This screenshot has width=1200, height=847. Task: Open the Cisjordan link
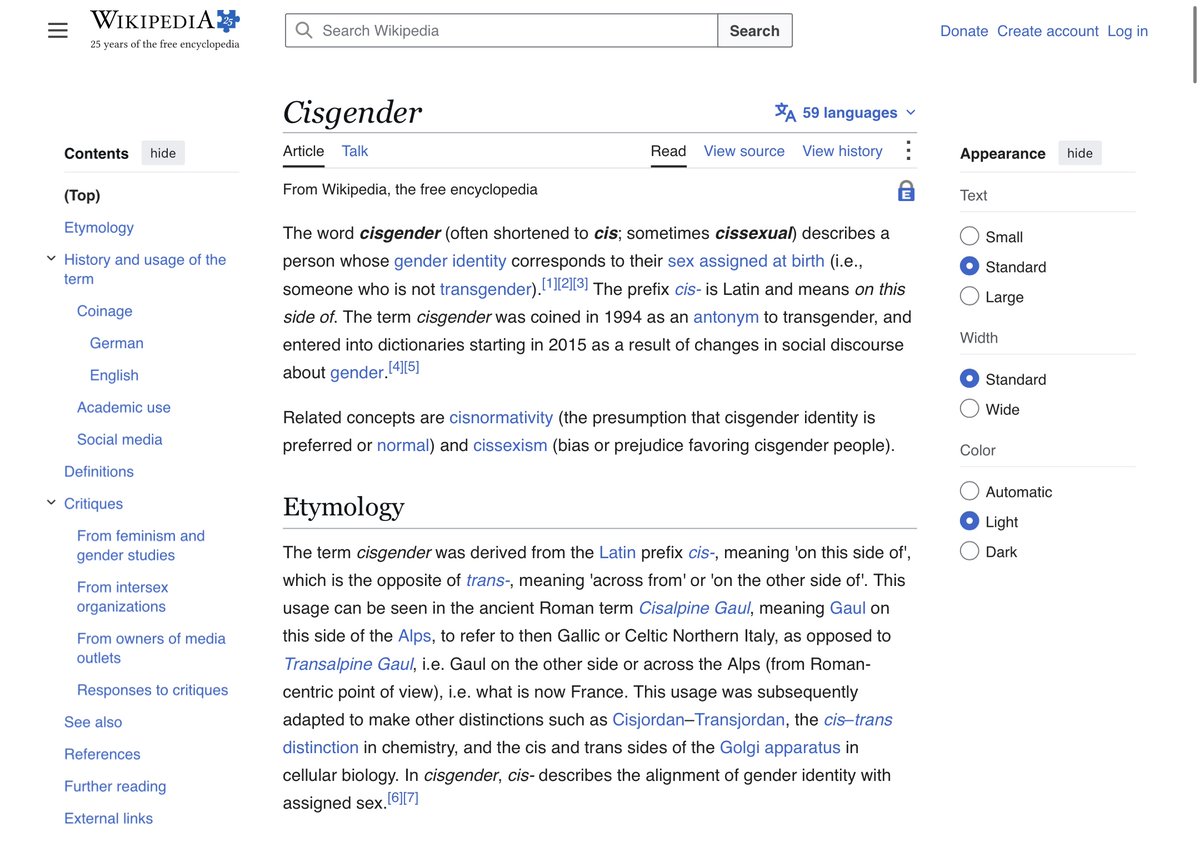click(x=648, y=719)
